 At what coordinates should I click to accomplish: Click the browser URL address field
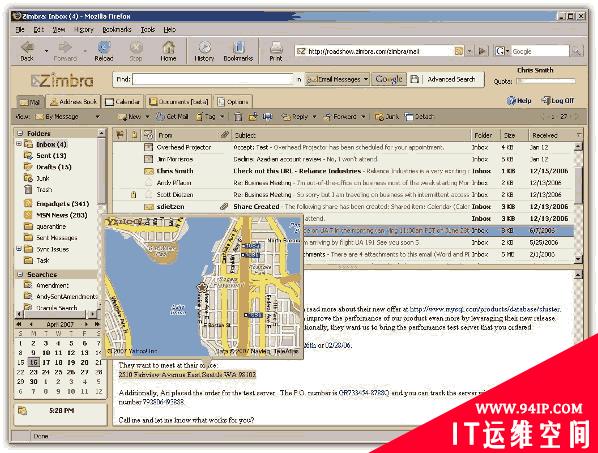380,51
